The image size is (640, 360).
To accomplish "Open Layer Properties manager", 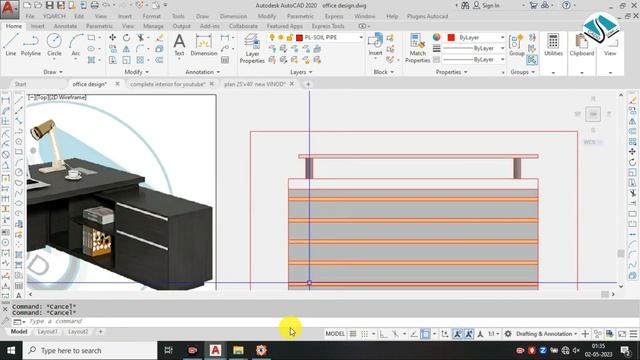I will 252,49.
